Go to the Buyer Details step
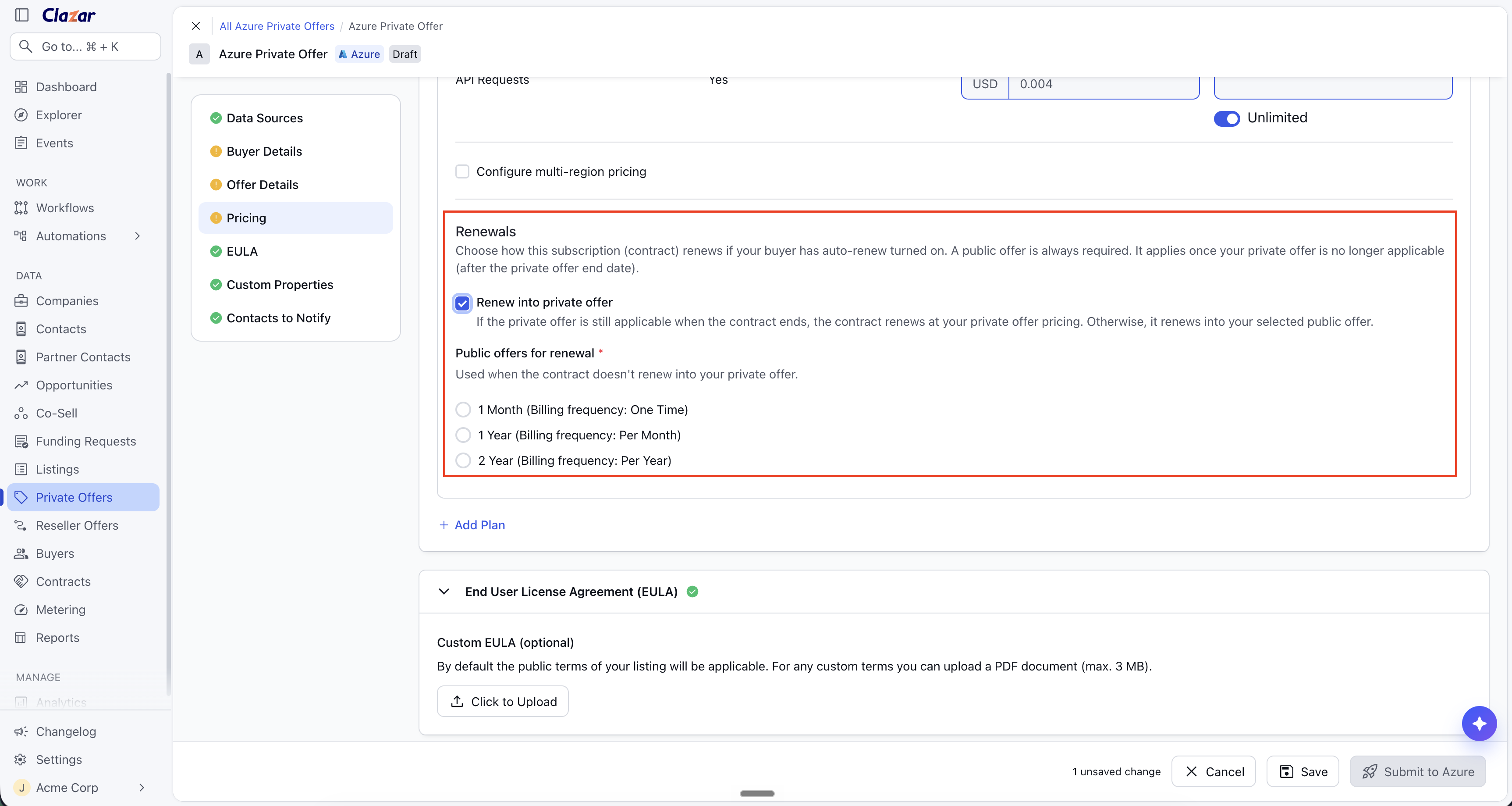 click(x=296, y=152)
